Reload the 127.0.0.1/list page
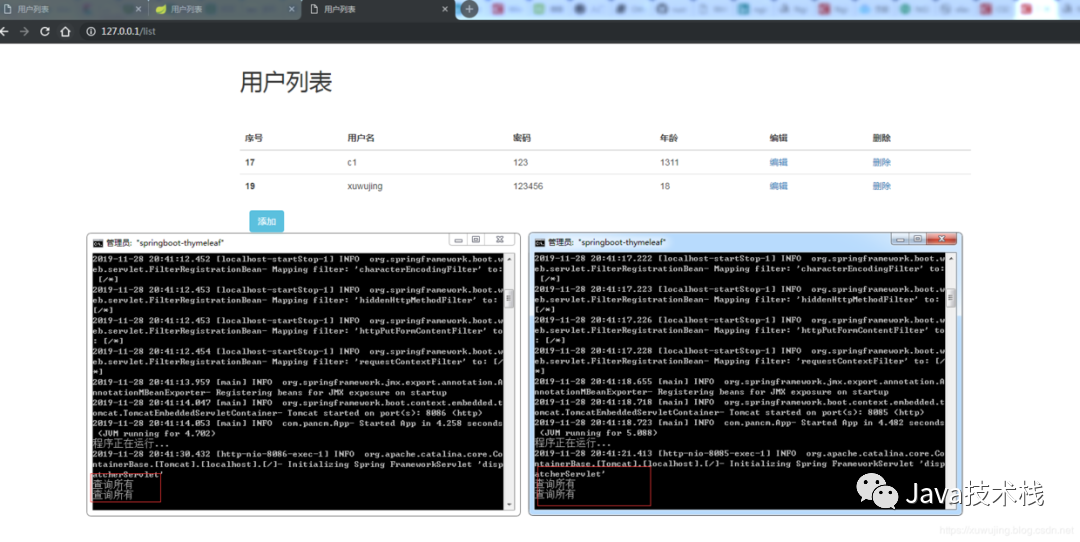The width and height of the screenshot is (1080, 542). coord(45,32)
